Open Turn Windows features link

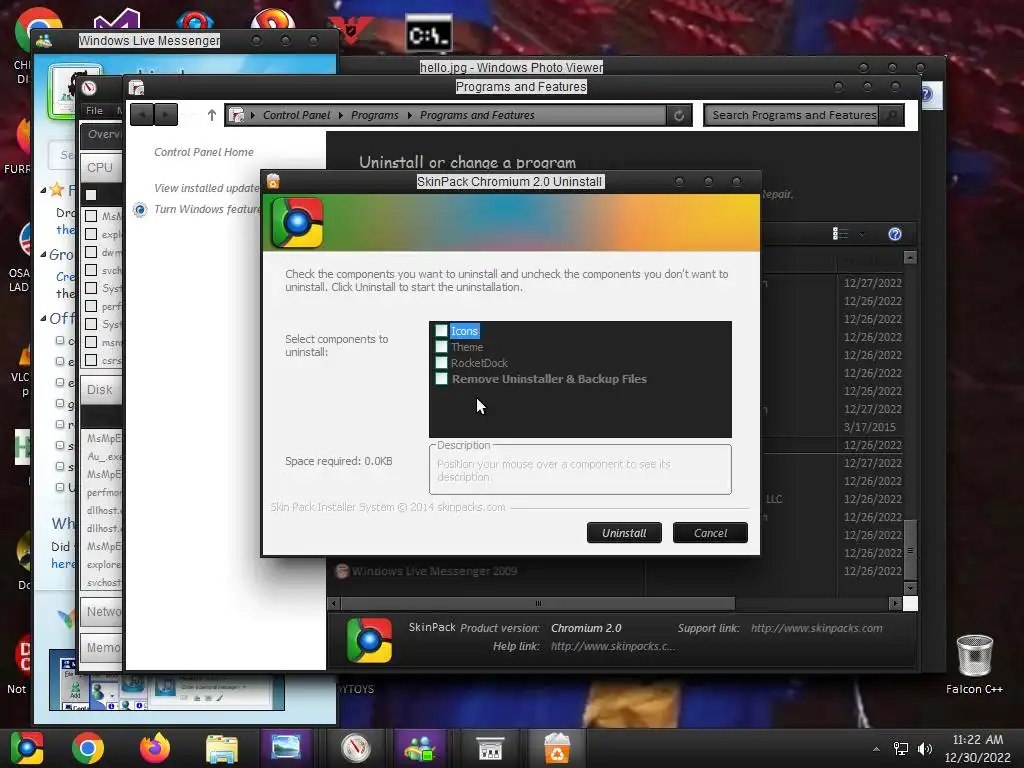(207, 209)
